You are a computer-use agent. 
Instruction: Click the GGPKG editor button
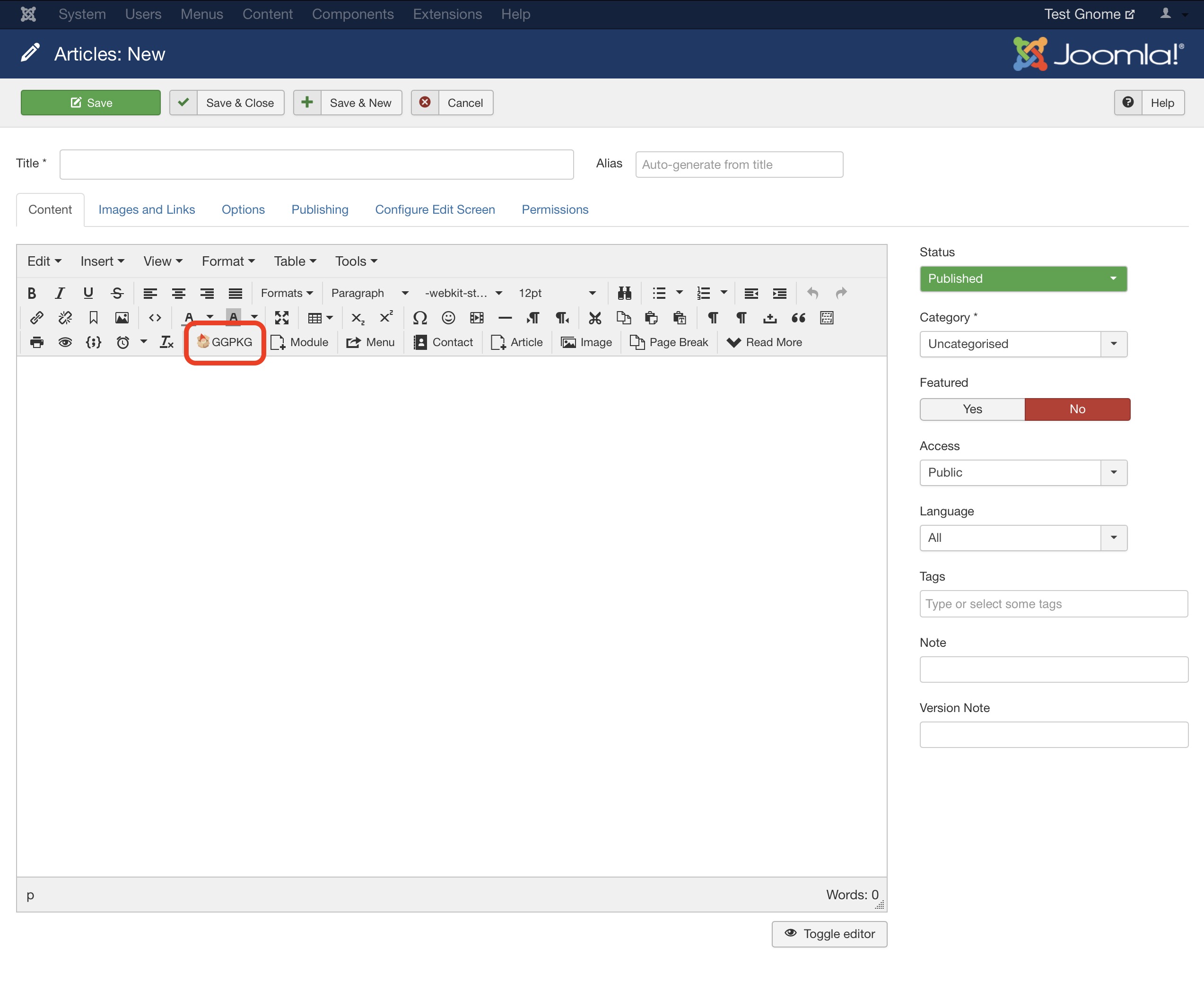tap(225, 342)
